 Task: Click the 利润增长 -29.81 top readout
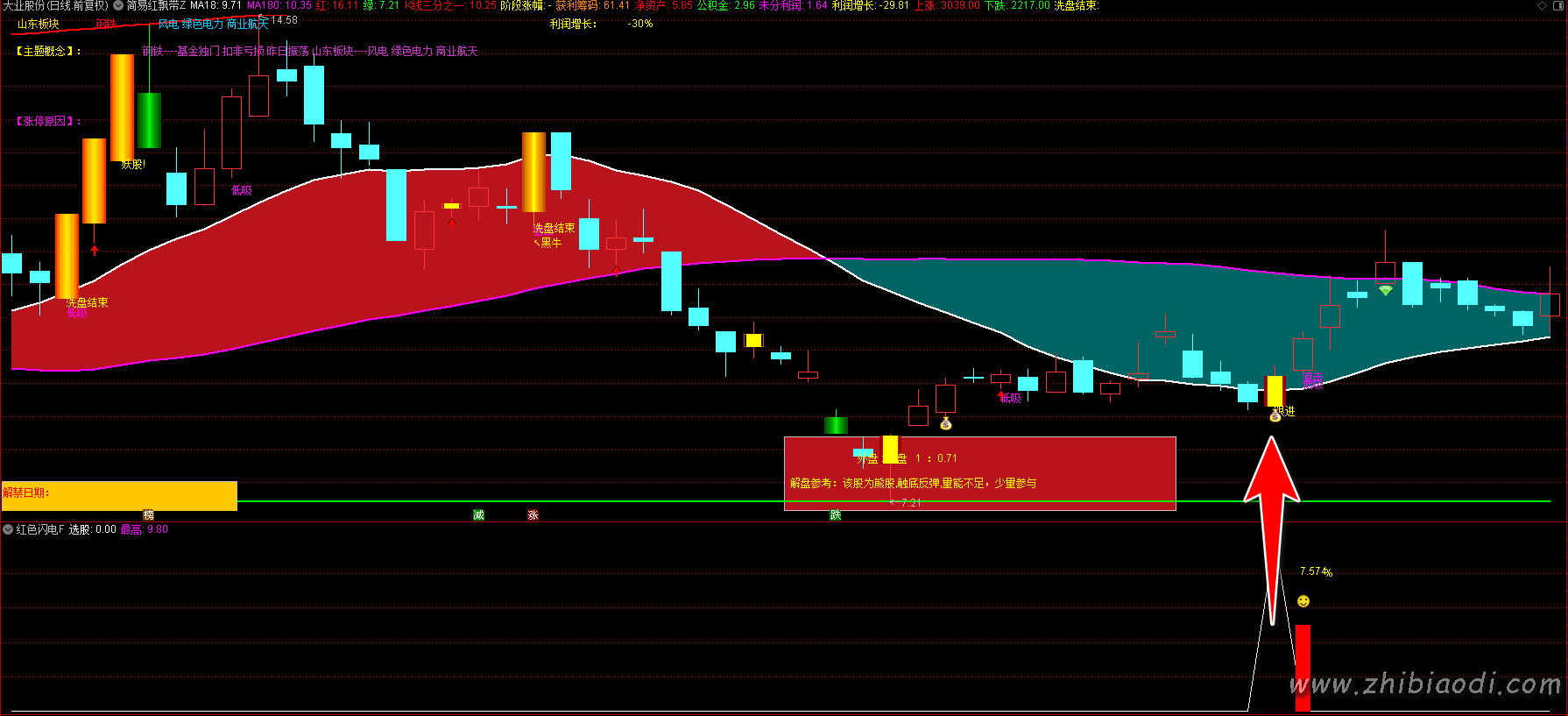point(870,5)
